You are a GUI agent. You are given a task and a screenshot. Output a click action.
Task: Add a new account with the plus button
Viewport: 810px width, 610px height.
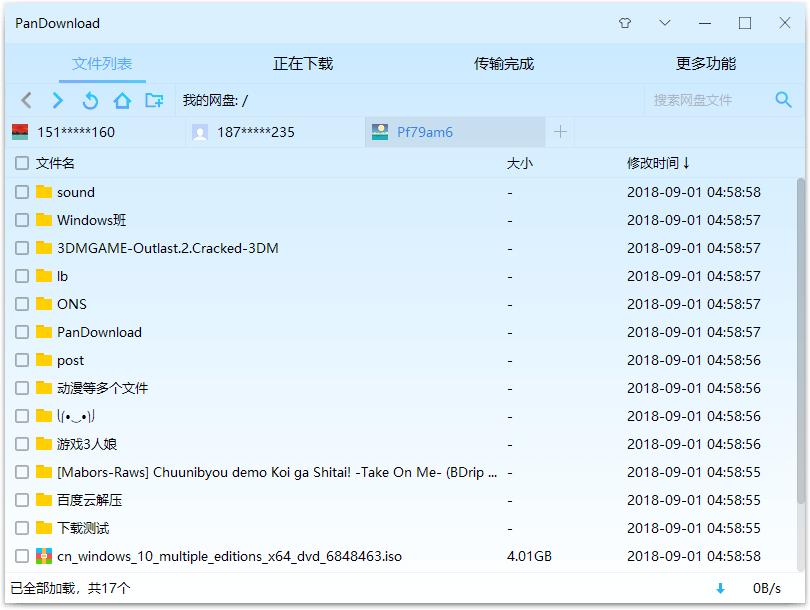561,131
